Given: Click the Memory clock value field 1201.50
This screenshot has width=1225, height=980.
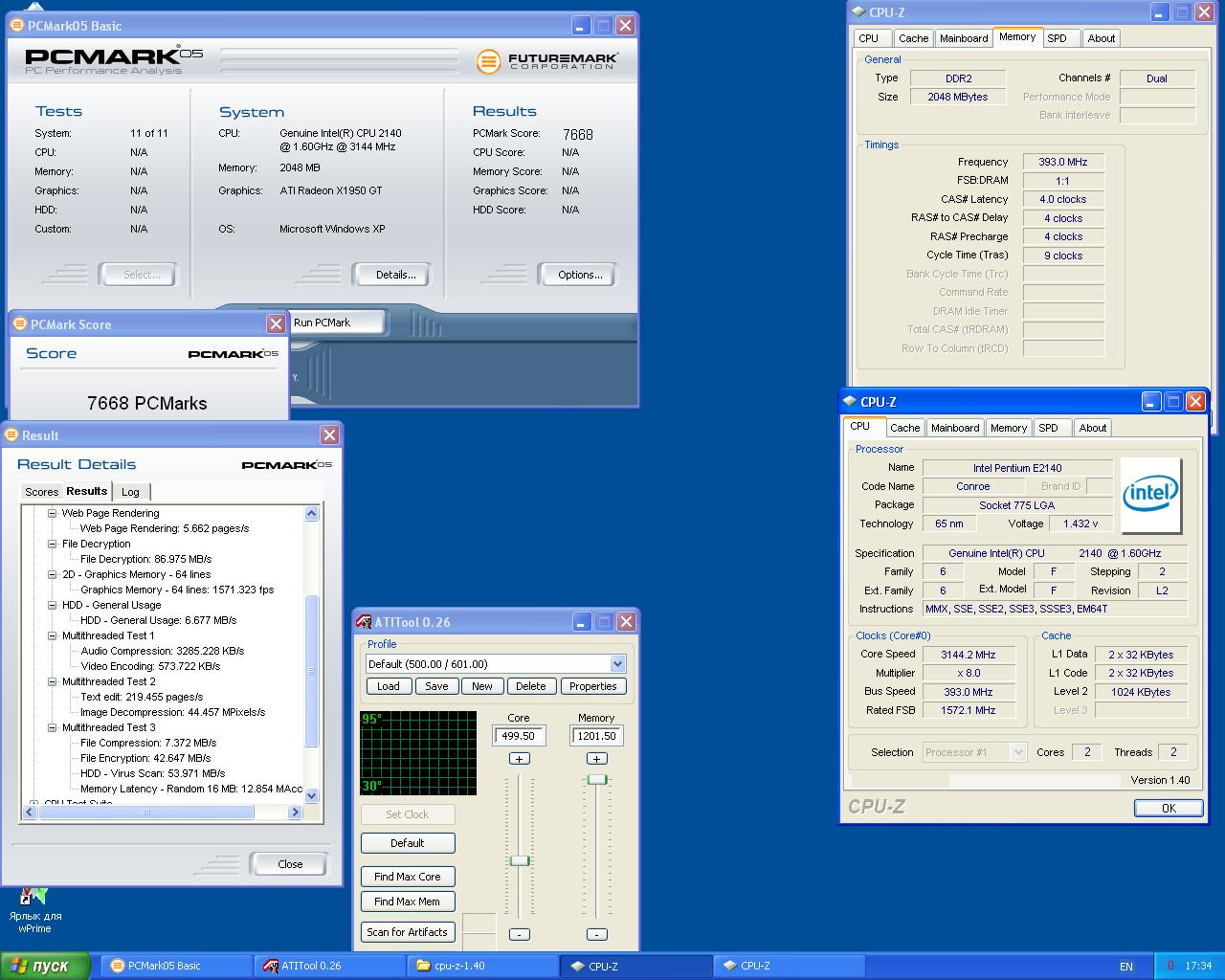Looking at the screenshot, I should [x=596, y=736].
